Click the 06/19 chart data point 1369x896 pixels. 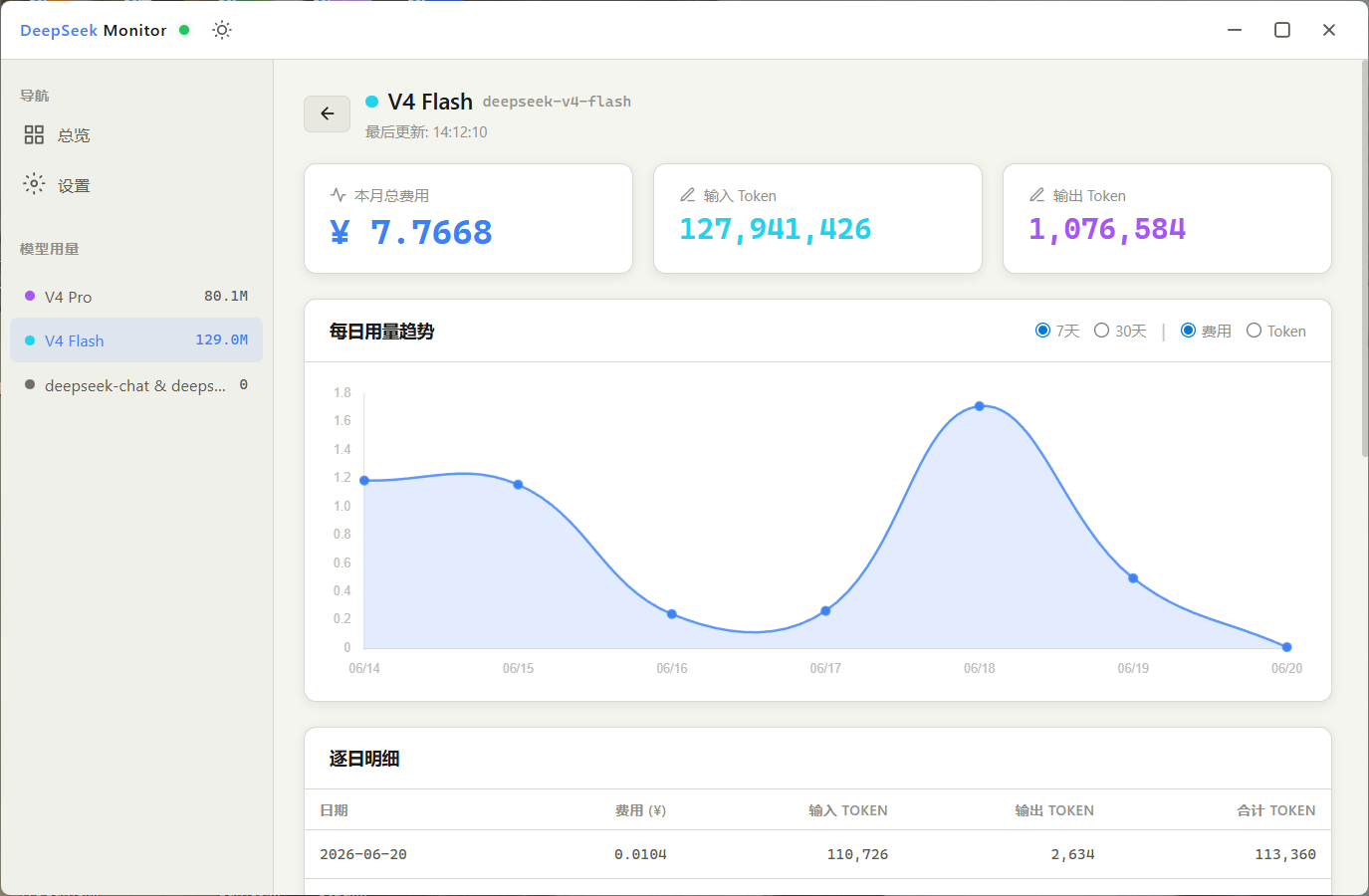[1133, 578]
